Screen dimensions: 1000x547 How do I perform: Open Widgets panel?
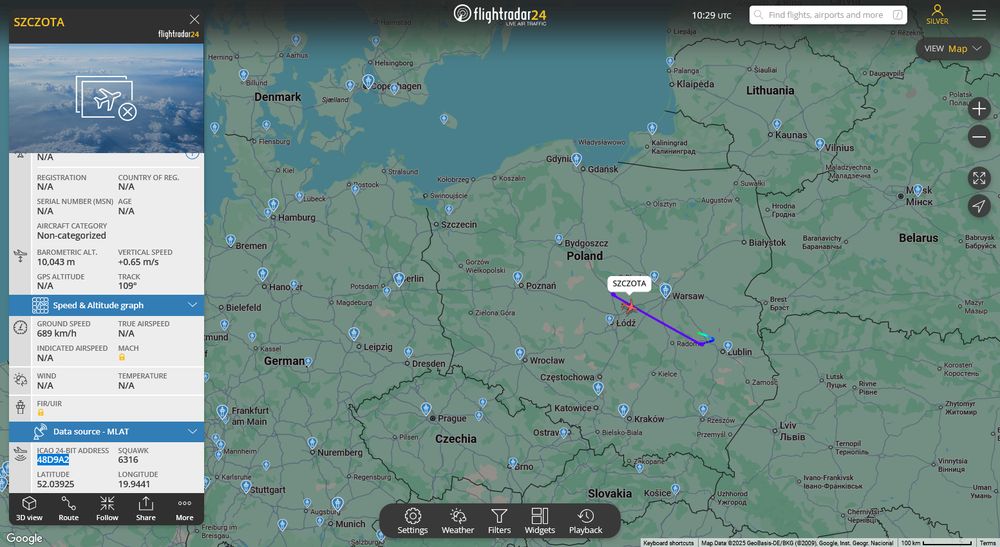pyautogui.click(x=540, y=521)
